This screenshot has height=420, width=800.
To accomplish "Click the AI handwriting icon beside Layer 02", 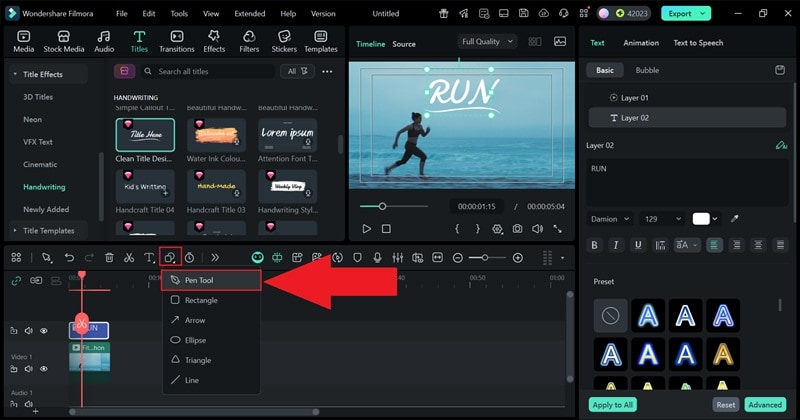I will [781, 145].
